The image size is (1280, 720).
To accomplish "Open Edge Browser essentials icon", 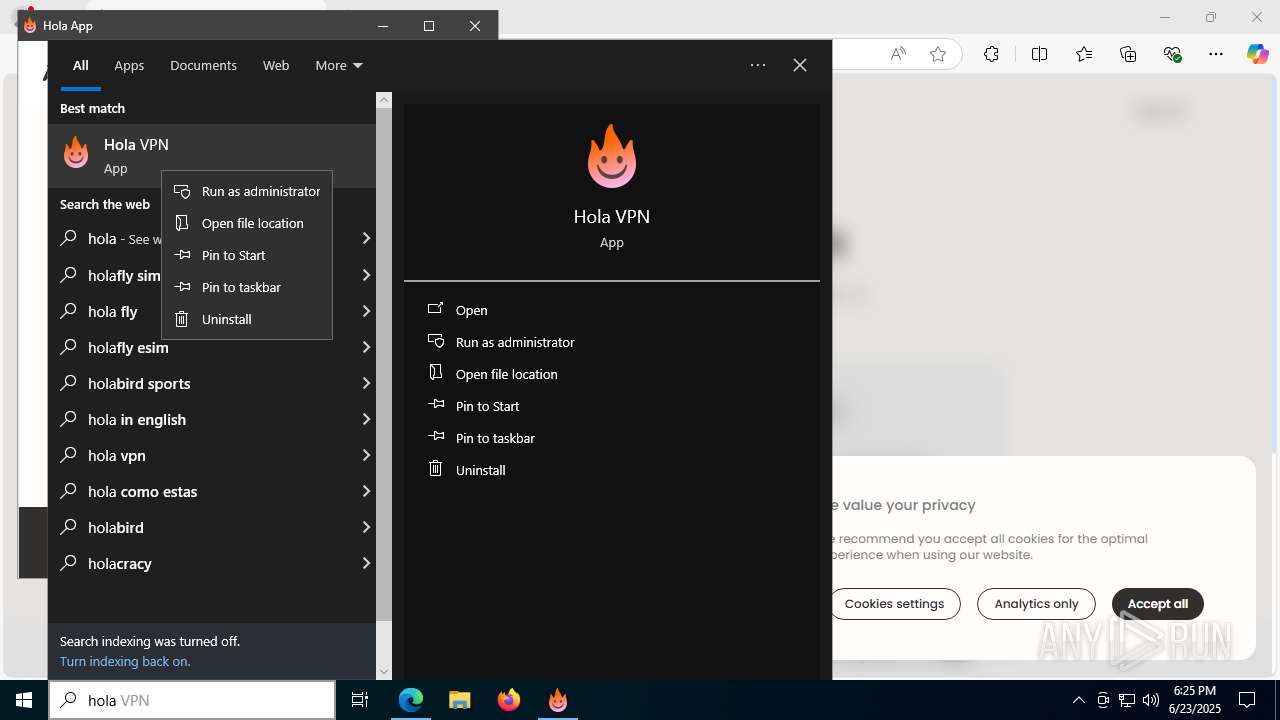I will pos(1173,54).
